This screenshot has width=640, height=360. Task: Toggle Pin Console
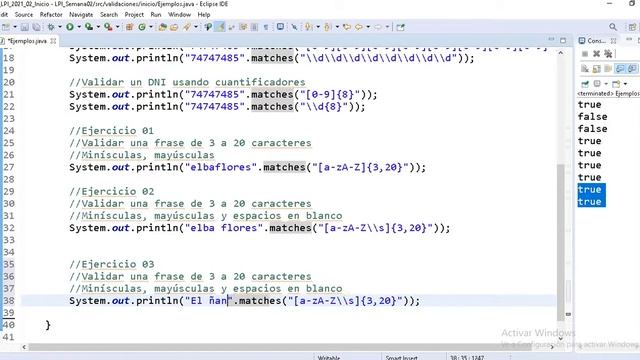[585, 84]
